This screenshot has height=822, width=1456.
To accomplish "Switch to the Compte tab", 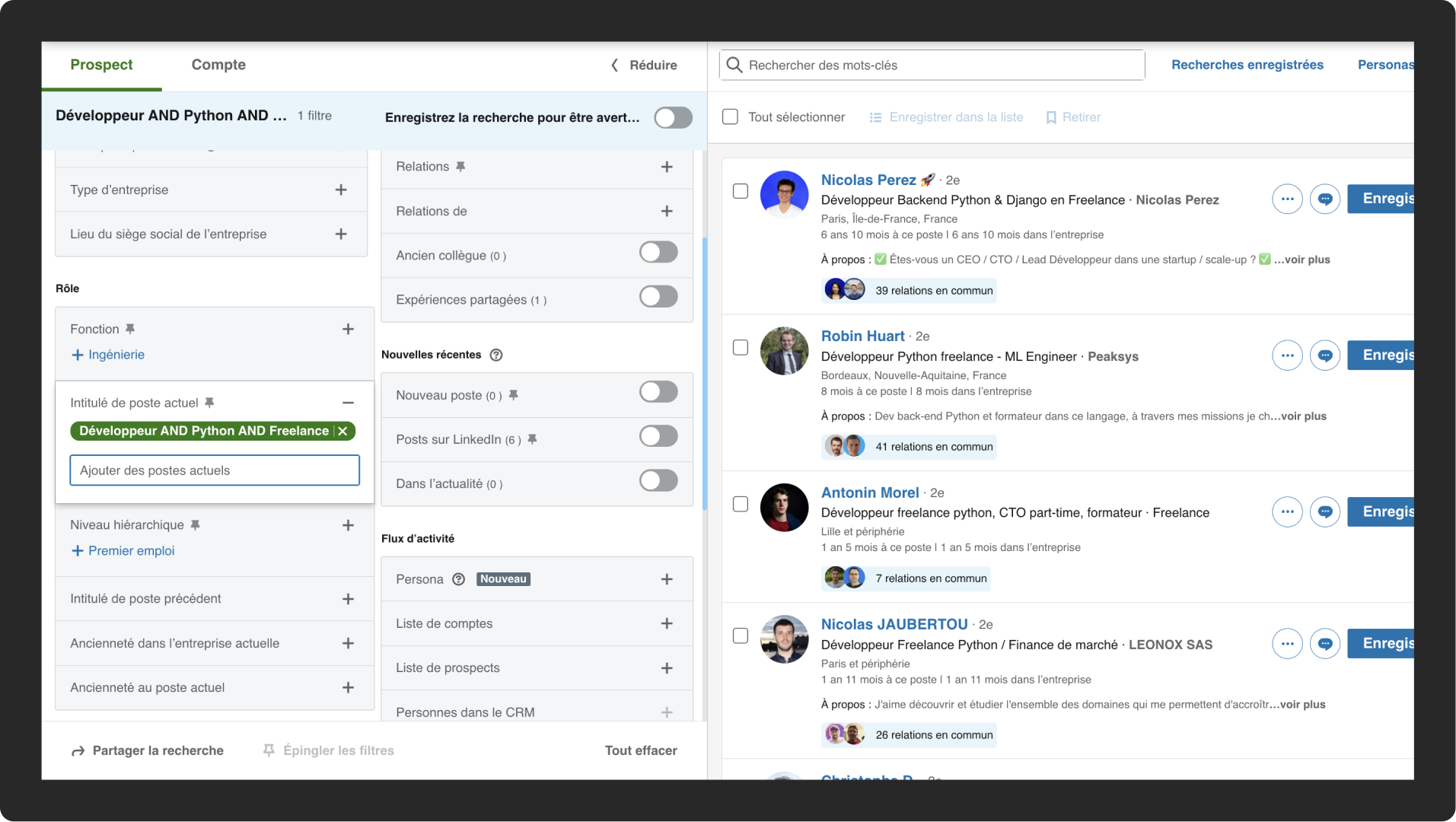I will tap(218, 65).
